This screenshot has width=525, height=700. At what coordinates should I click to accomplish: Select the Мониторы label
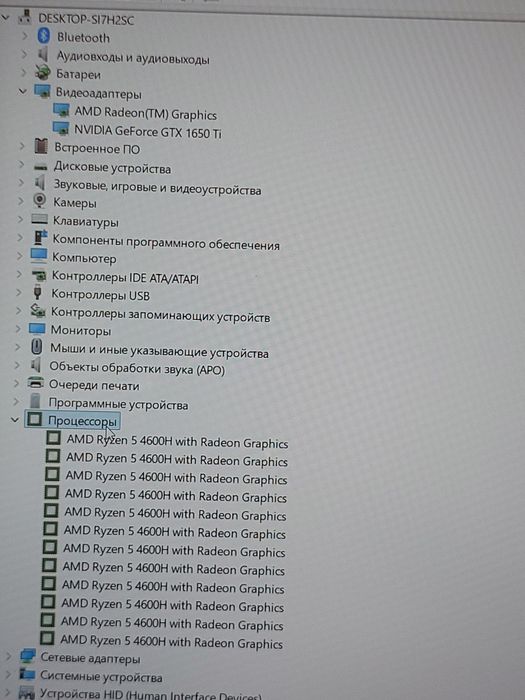(81, 331)
